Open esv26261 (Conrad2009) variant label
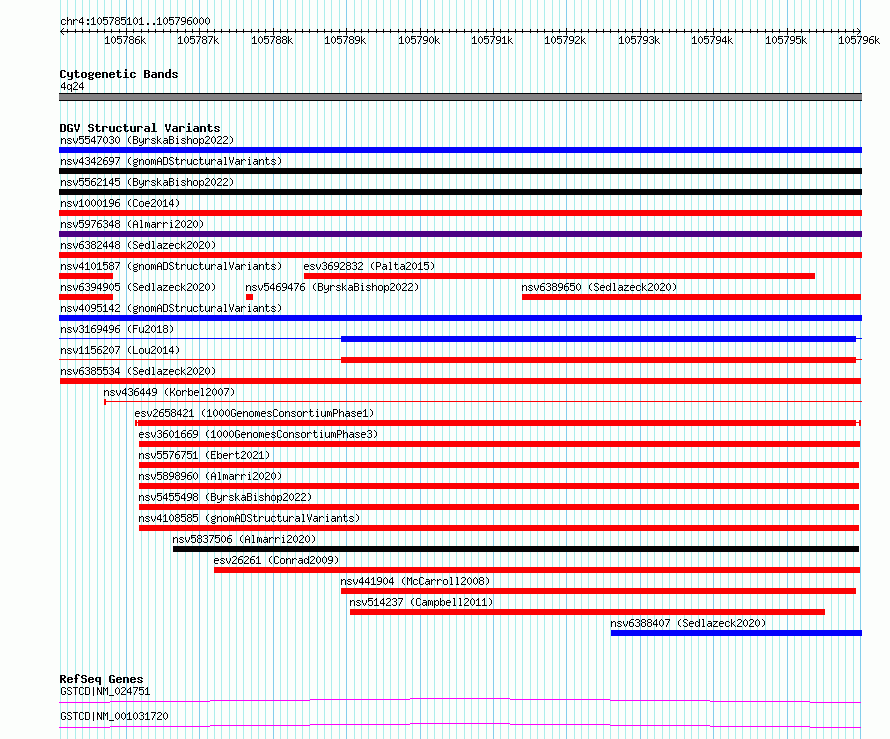This screenshot has height=739, width=890. (x=276, y=560)
